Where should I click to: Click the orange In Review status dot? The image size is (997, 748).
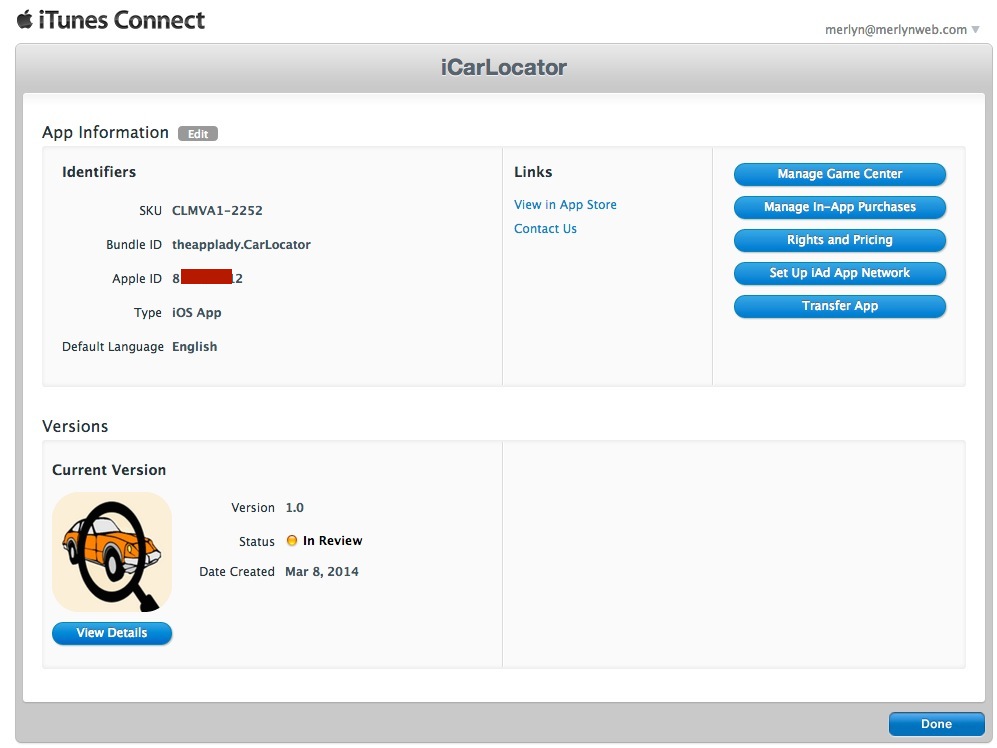[292, 541]
